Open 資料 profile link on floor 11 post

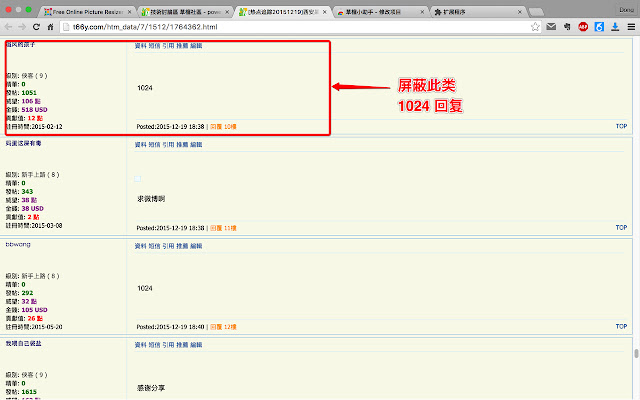140,144
